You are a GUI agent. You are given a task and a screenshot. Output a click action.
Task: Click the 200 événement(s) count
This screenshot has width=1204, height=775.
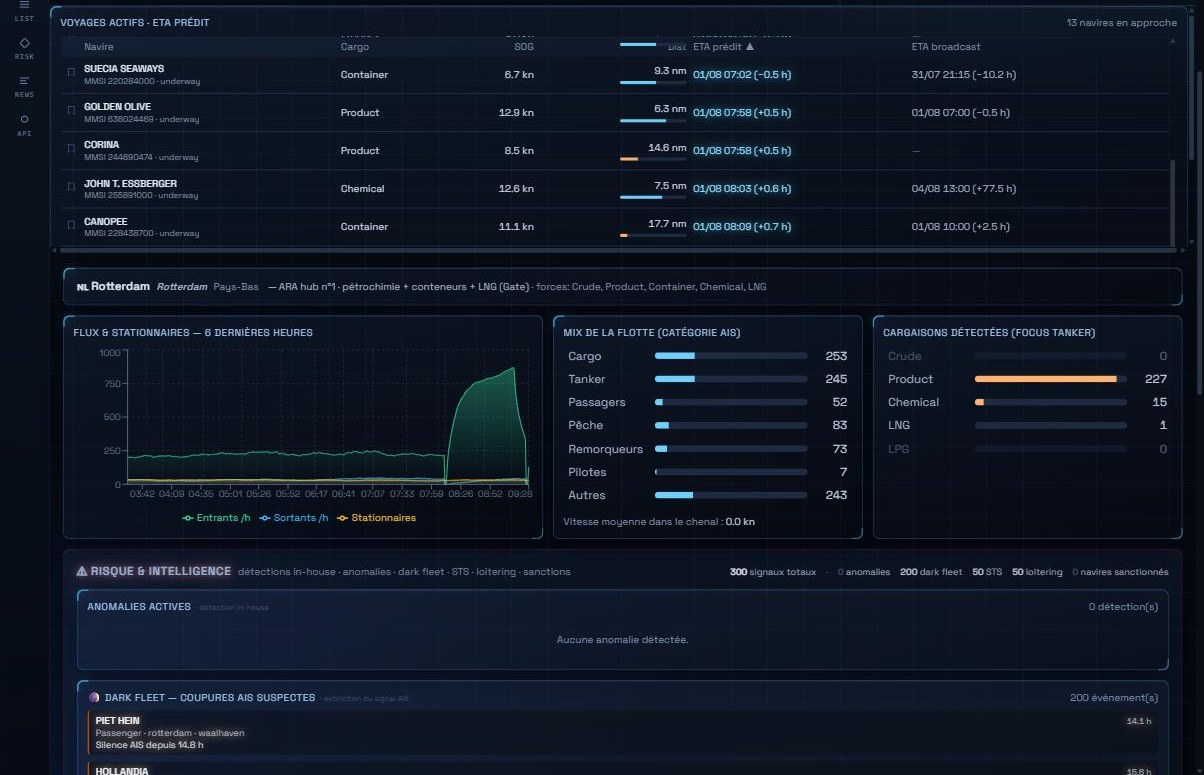[x=1113, y=698]
